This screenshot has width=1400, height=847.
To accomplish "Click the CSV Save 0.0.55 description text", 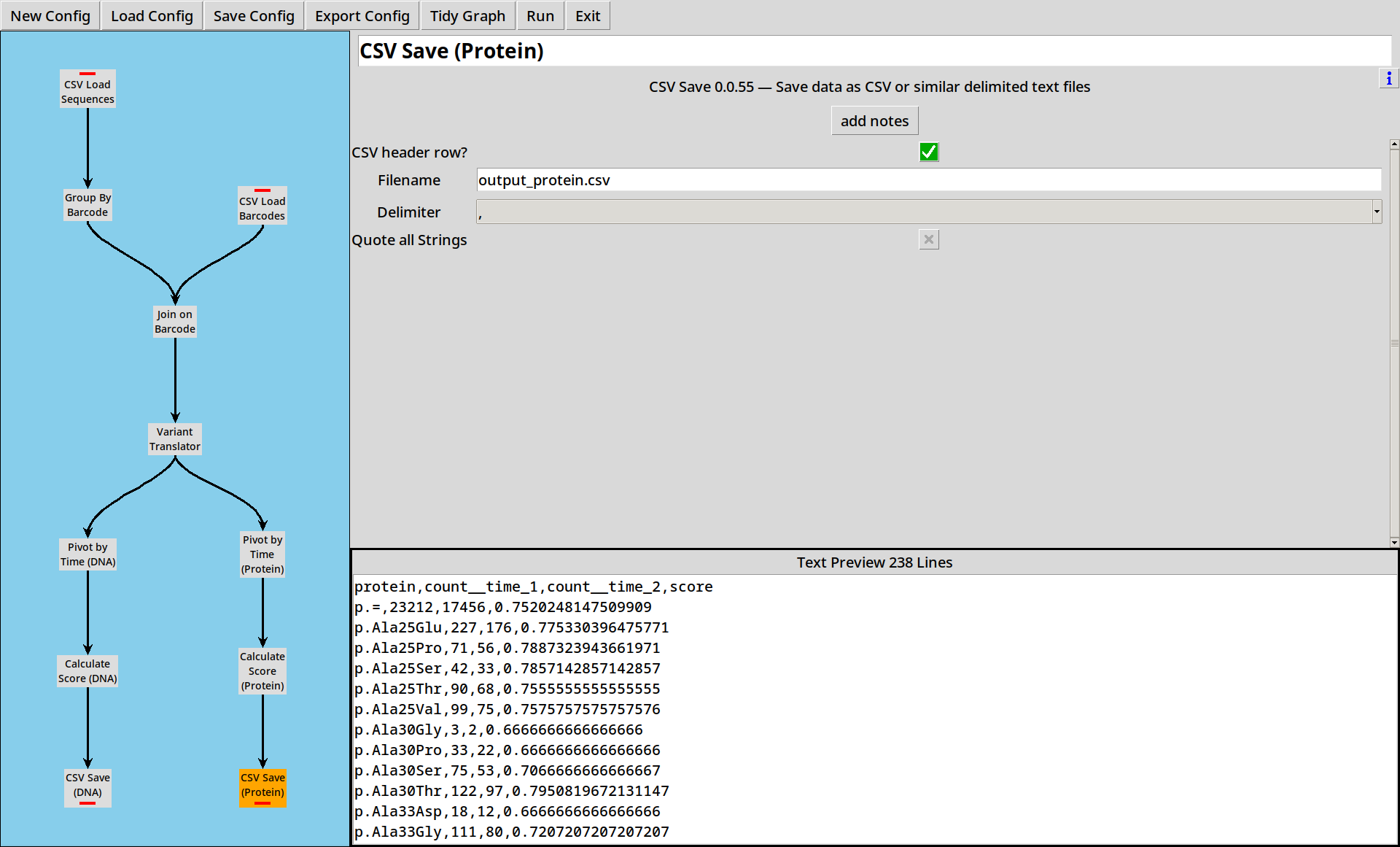I will point(869,87).
